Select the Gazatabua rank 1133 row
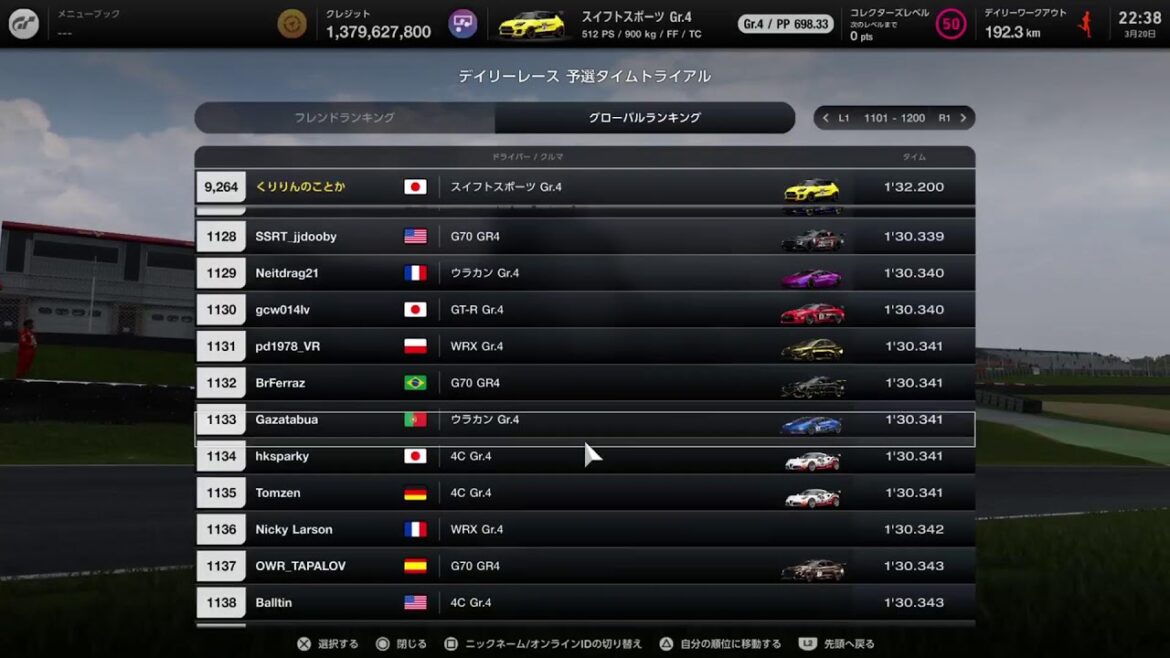 (x=585, y=420)
